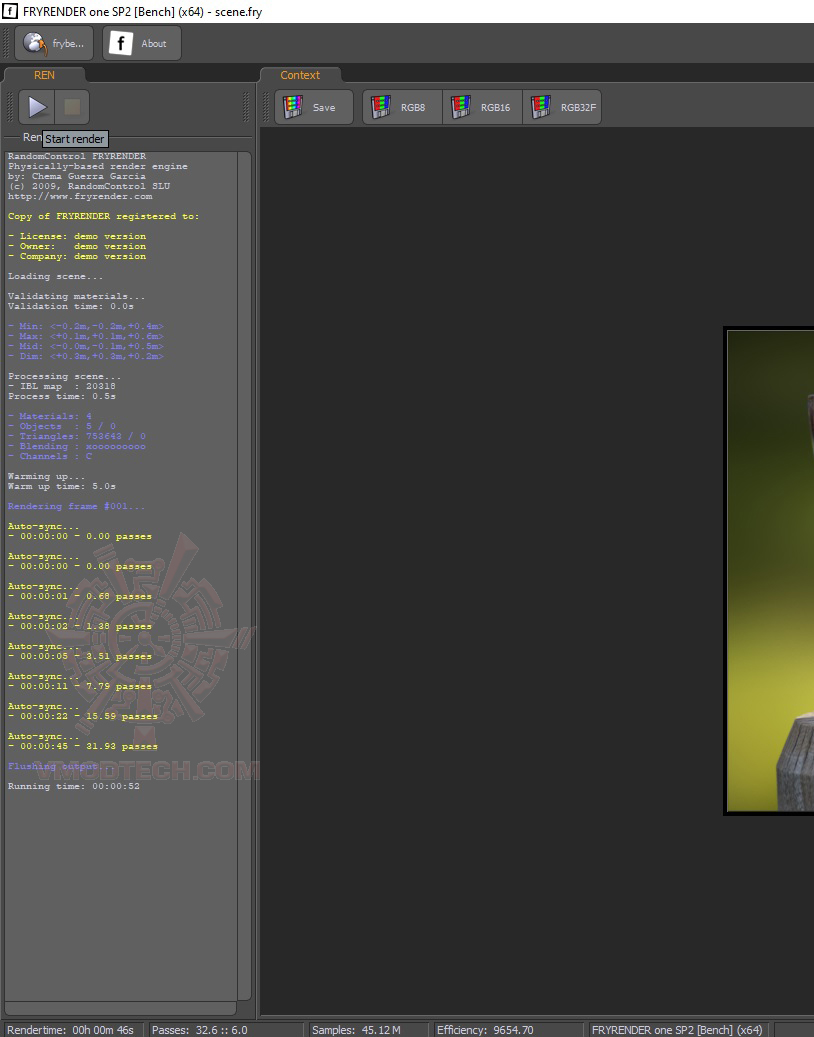Screen dimensions: 814x1037
Task: Click 'Rendertime: 00h 00m 46s' status entry
Action: [x=70, y=1030]
